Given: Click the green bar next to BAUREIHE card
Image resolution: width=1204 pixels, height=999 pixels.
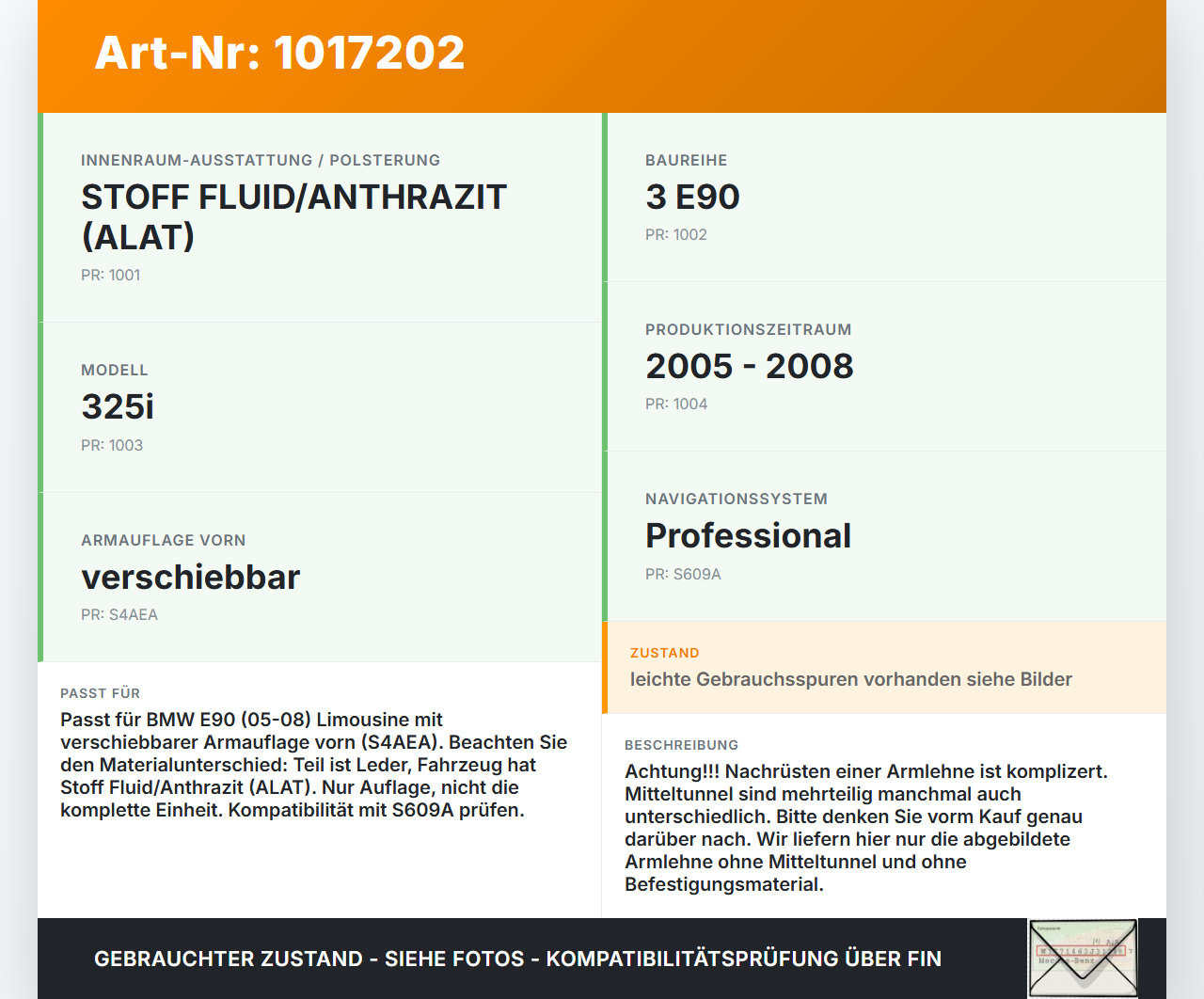Looking at the screenshot, I should click(x=605, y=197).
